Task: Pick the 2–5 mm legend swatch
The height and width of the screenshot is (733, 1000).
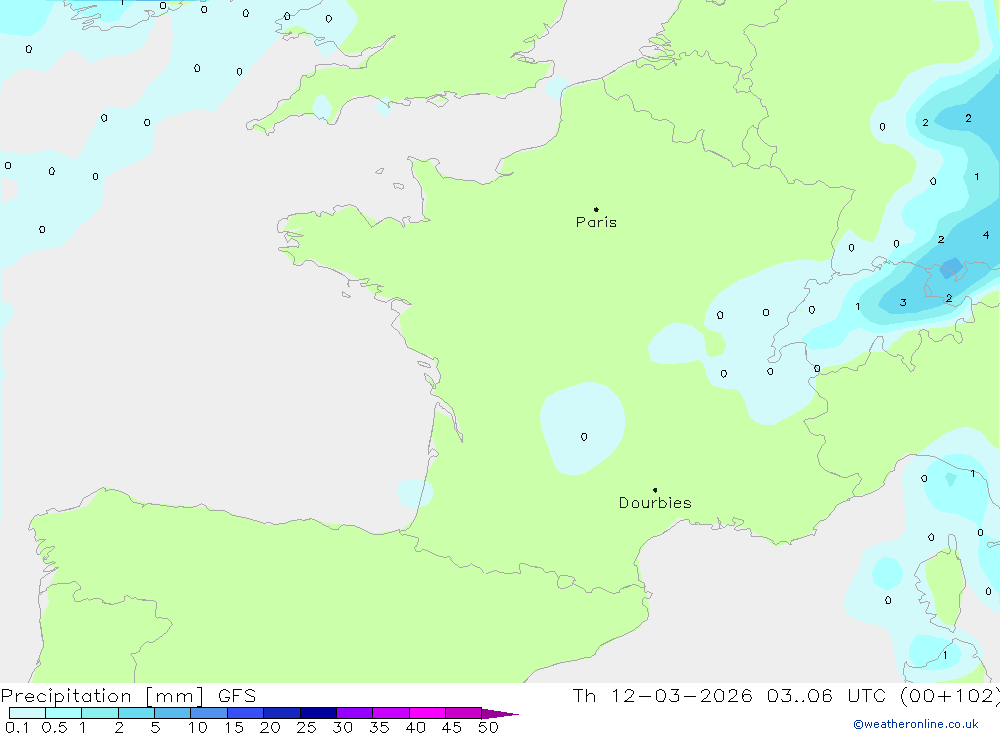Action: pos(136,713)
